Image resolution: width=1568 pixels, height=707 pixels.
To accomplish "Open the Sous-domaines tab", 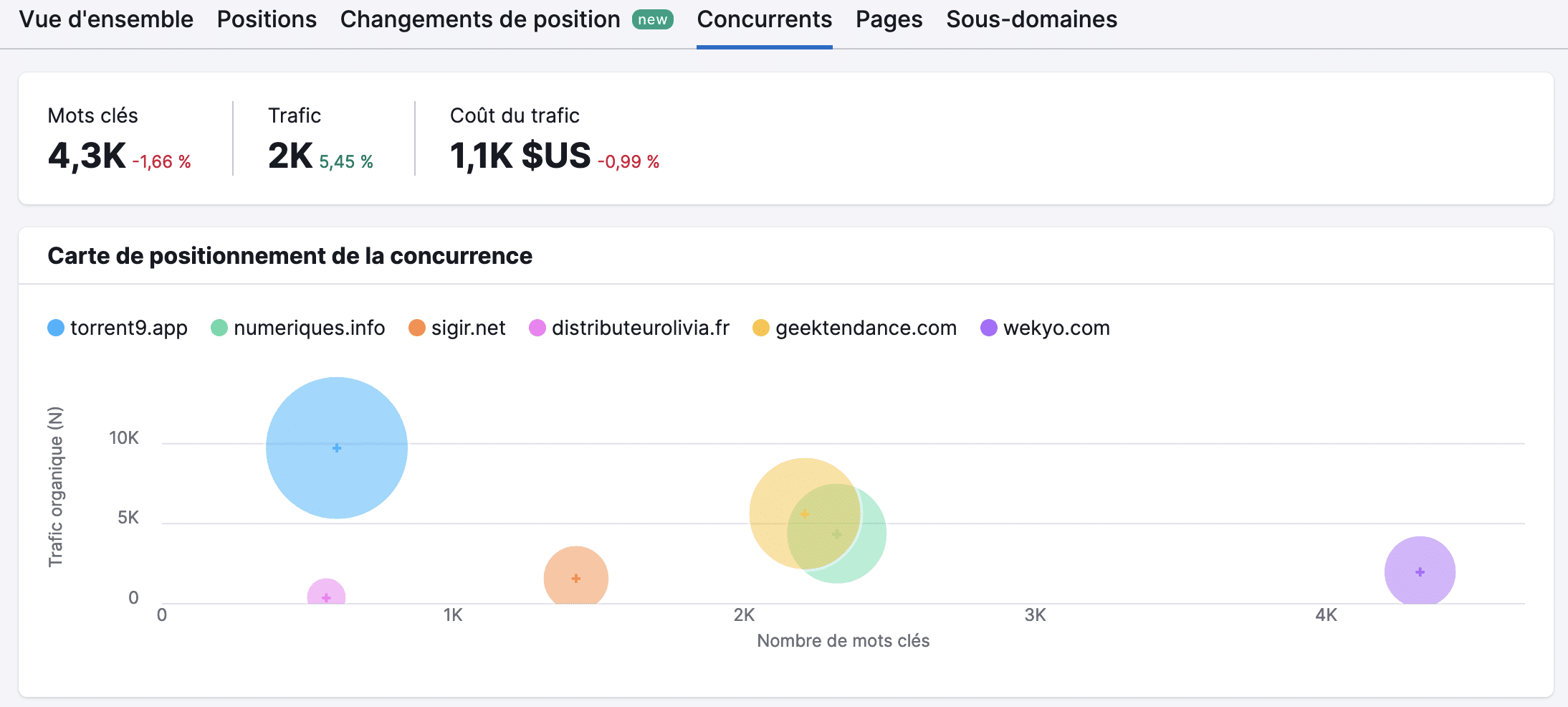I will click(1031, 19).
